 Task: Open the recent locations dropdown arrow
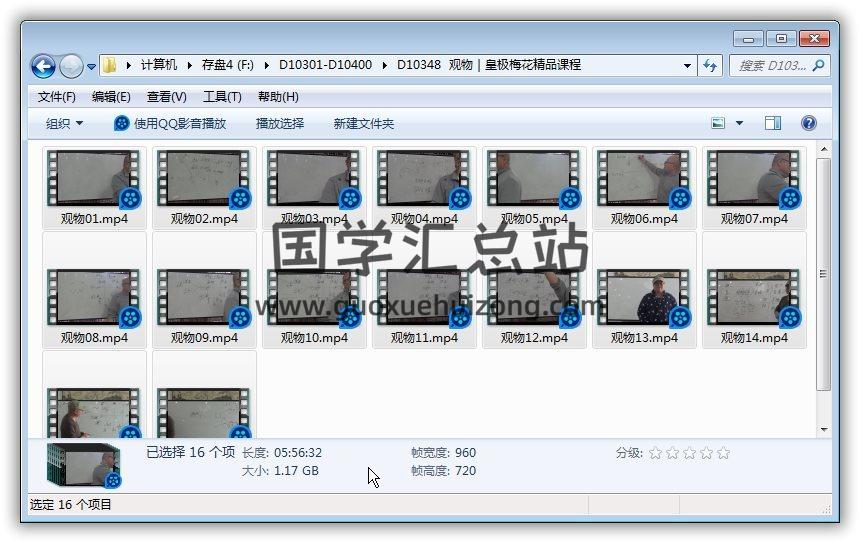point(91,67)
